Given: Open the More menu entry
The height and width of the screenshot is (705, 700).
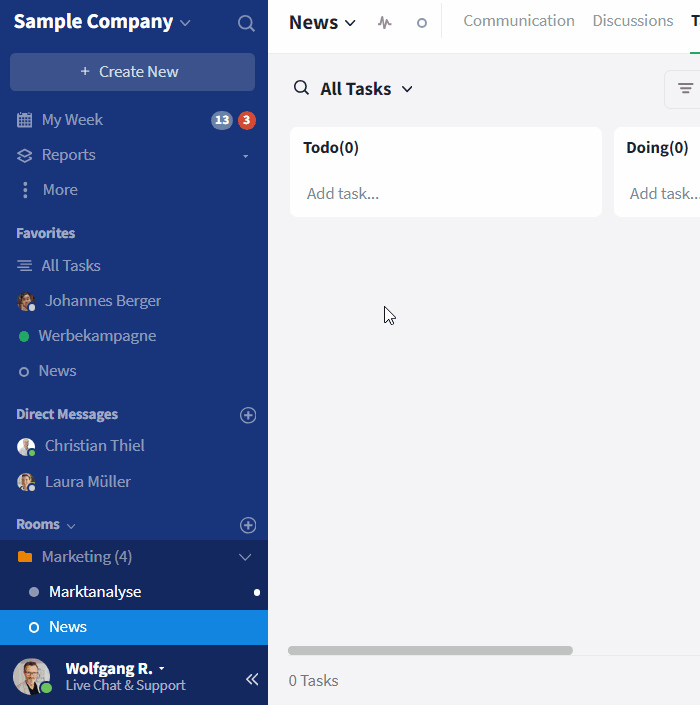Looking at the screenshot, I should click(x=60, y=190).
